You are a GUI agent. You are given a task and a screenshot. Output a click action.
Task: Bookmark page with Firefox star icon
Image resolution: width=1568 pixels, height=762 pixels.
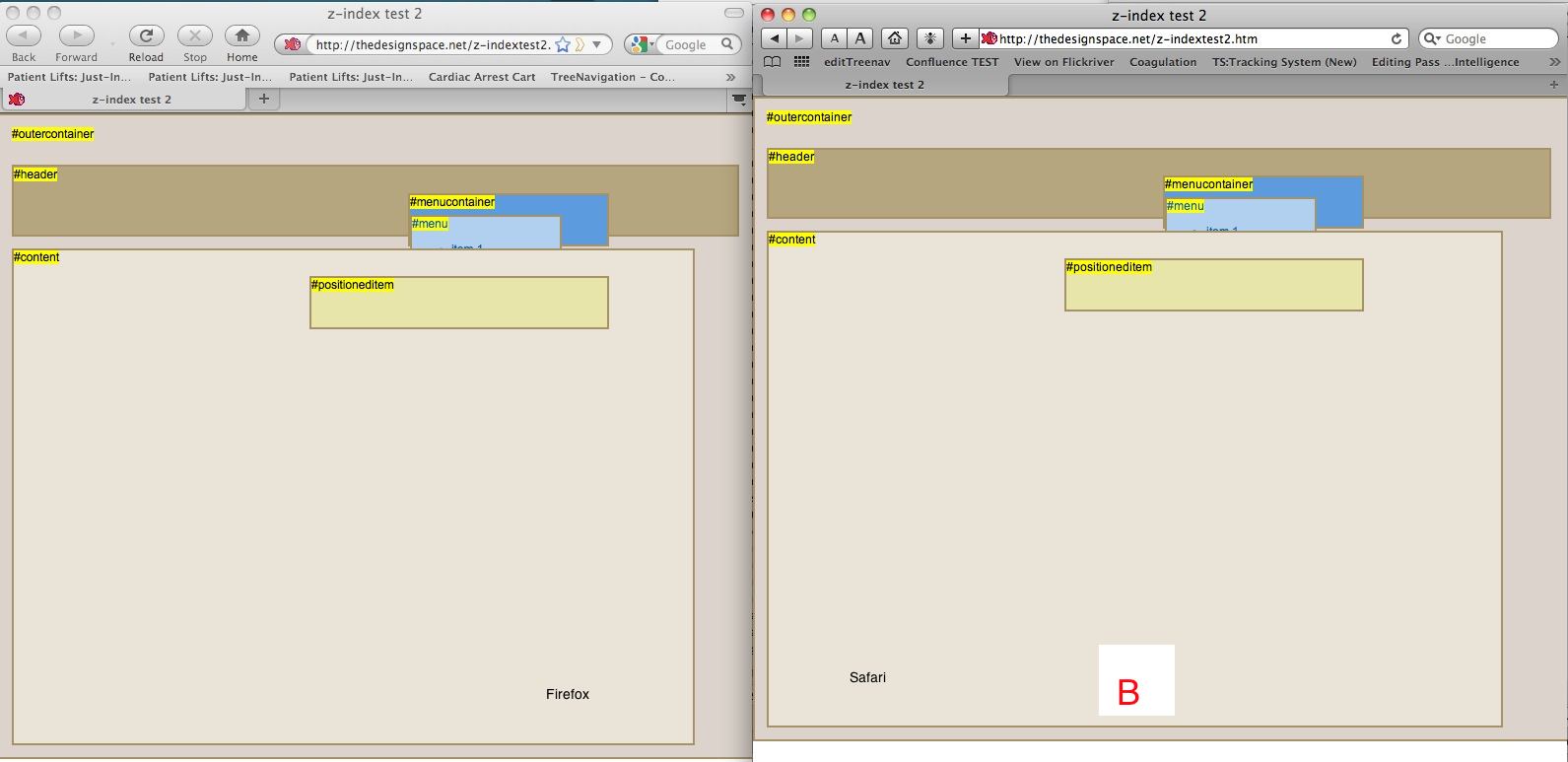point(563,44)
